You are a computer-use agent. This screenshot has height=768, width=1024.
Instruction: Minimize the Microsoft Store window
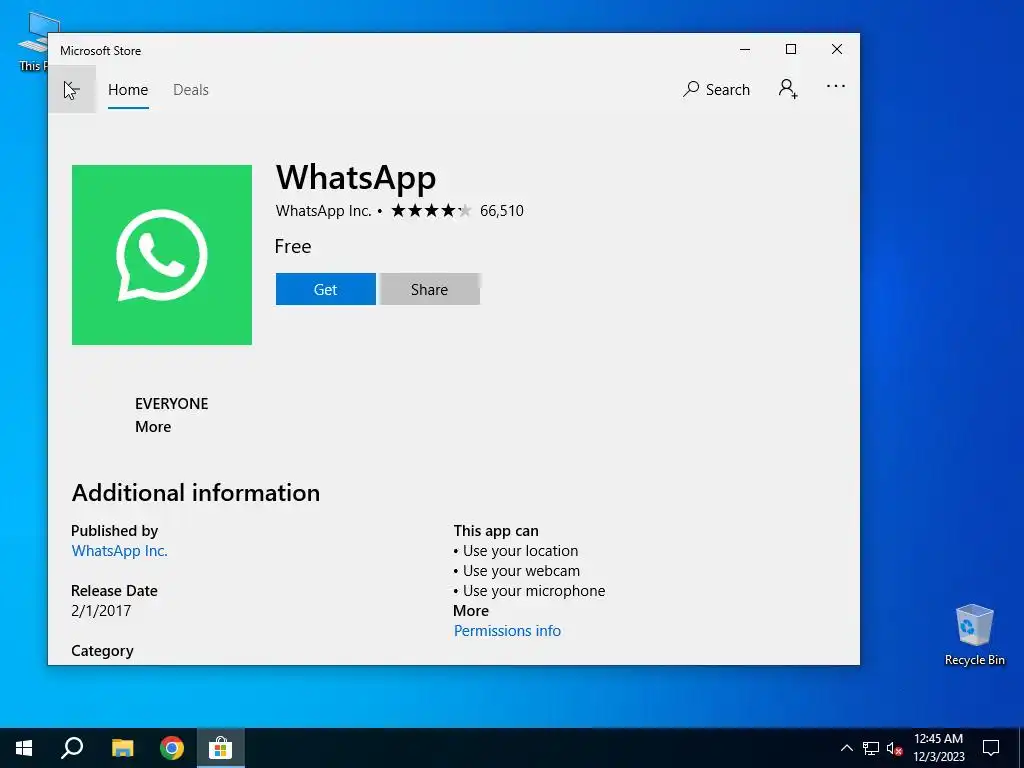point(745,49)
